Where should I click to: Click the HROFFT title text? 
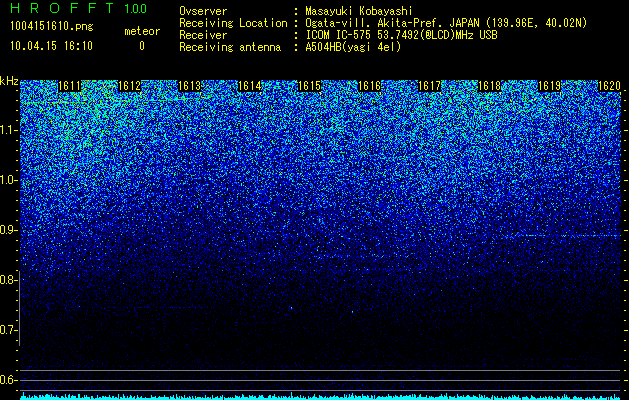pos(62,8)
